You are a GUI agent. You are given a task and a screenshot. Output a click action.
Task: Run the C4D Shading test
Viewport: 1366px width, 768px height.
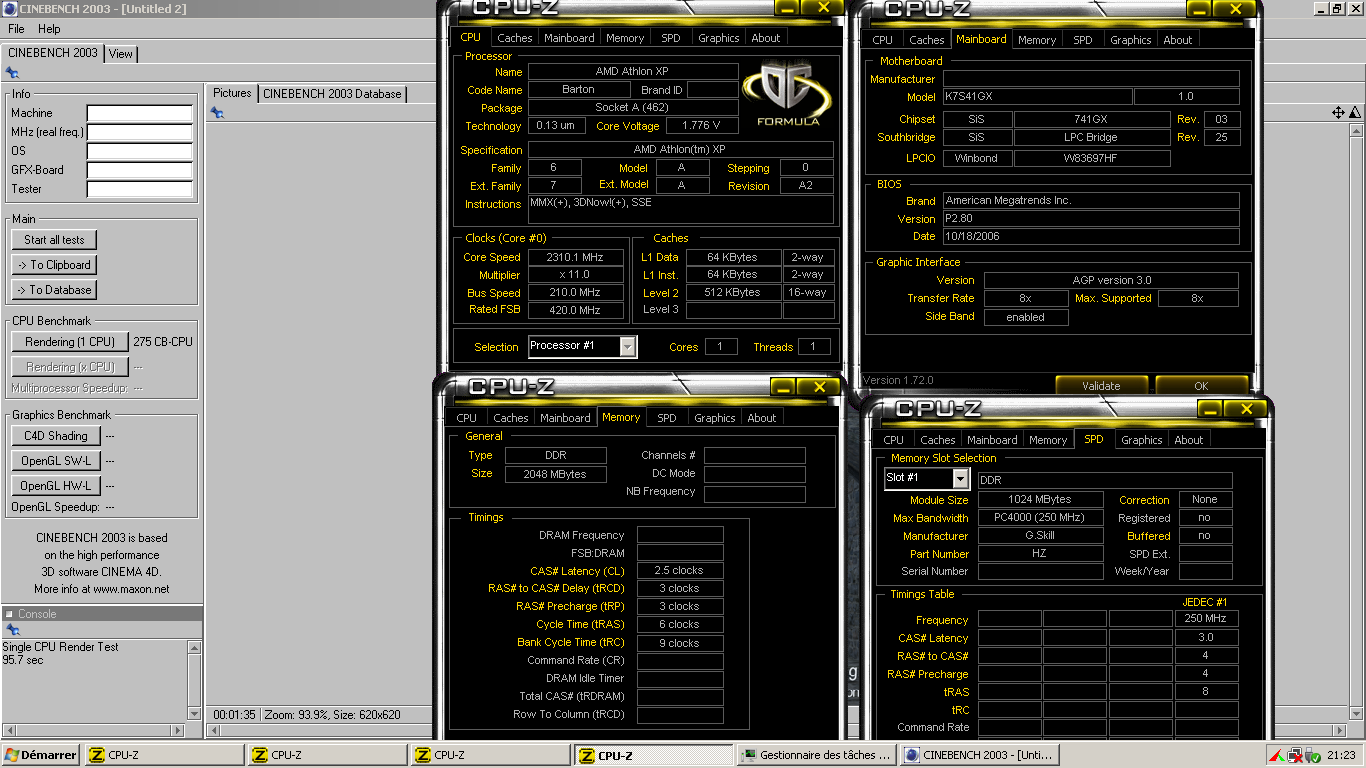pyautogui.click(x=56, y=436)
